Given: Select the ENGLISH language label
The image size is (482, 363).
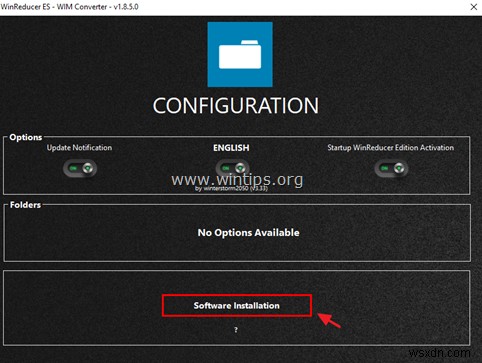Looking at the screenshot, I should pyautogui.click(x=231, y=148).
